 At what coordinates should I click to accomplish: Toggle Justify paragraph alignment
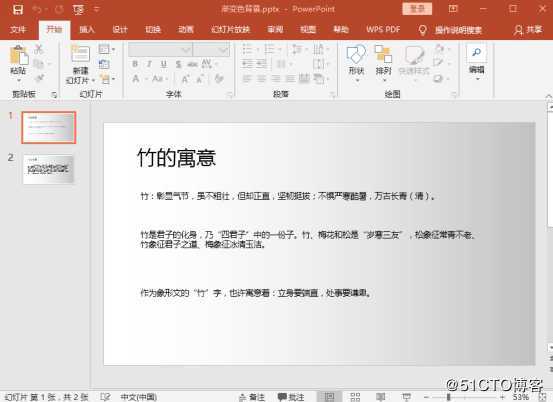tap(290, 79)
